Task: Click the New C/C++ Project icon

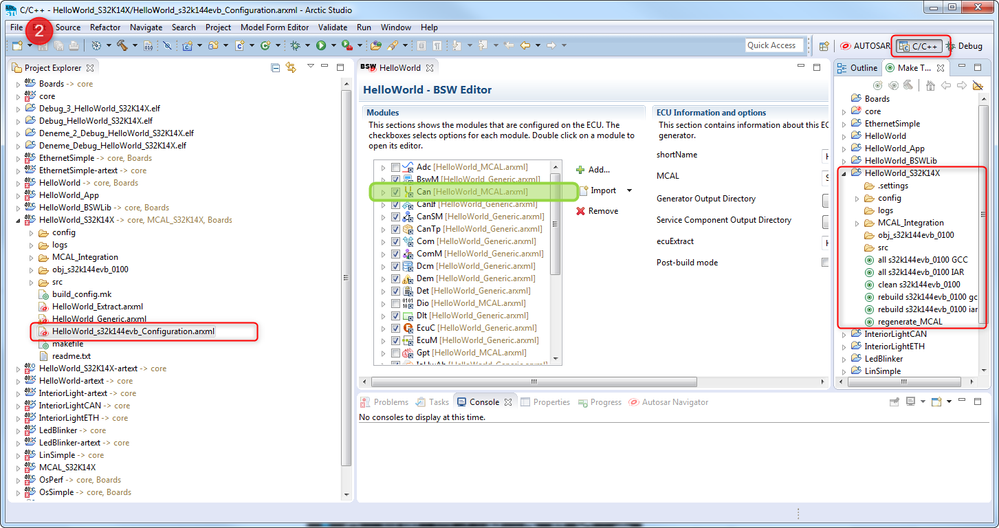Action: click(187, 45)
